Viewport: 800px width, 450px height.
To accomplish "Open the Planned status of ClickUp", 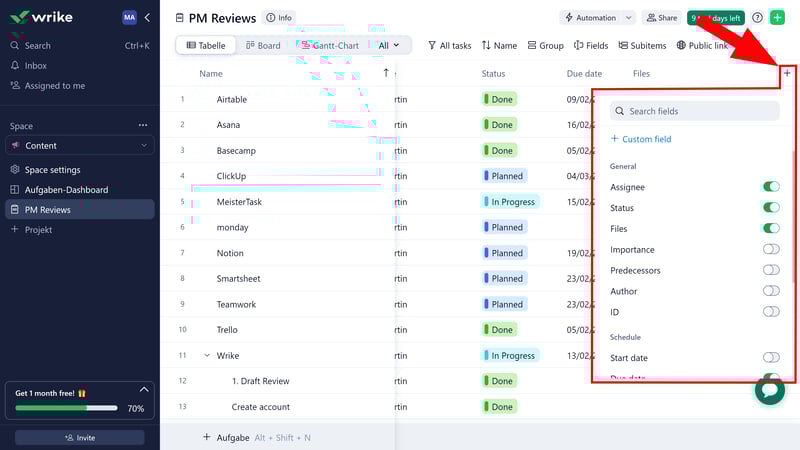I will (x=505, y=176).
